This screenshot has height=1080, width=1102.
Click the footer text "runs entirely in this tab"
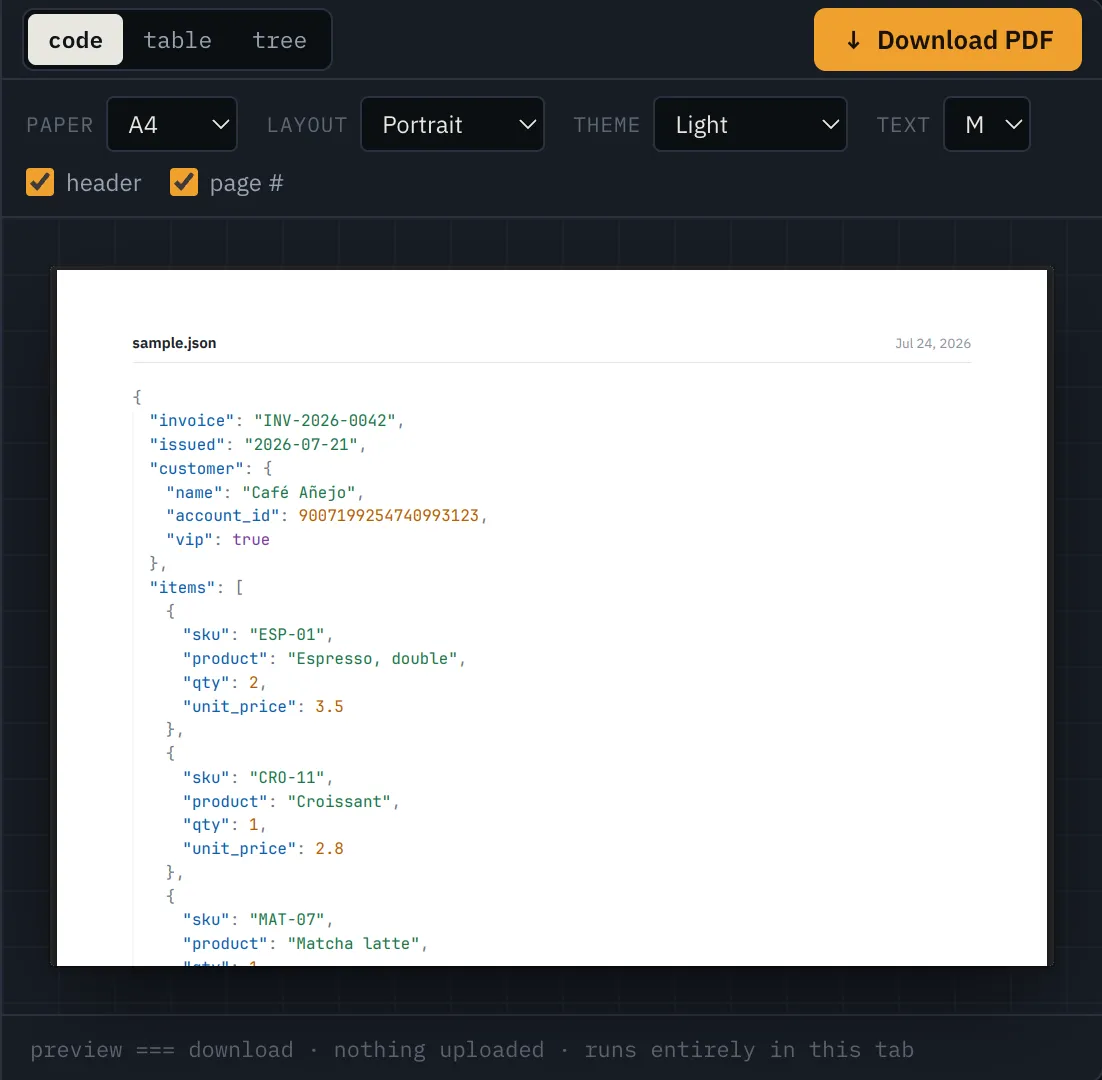coord(749,1050)
